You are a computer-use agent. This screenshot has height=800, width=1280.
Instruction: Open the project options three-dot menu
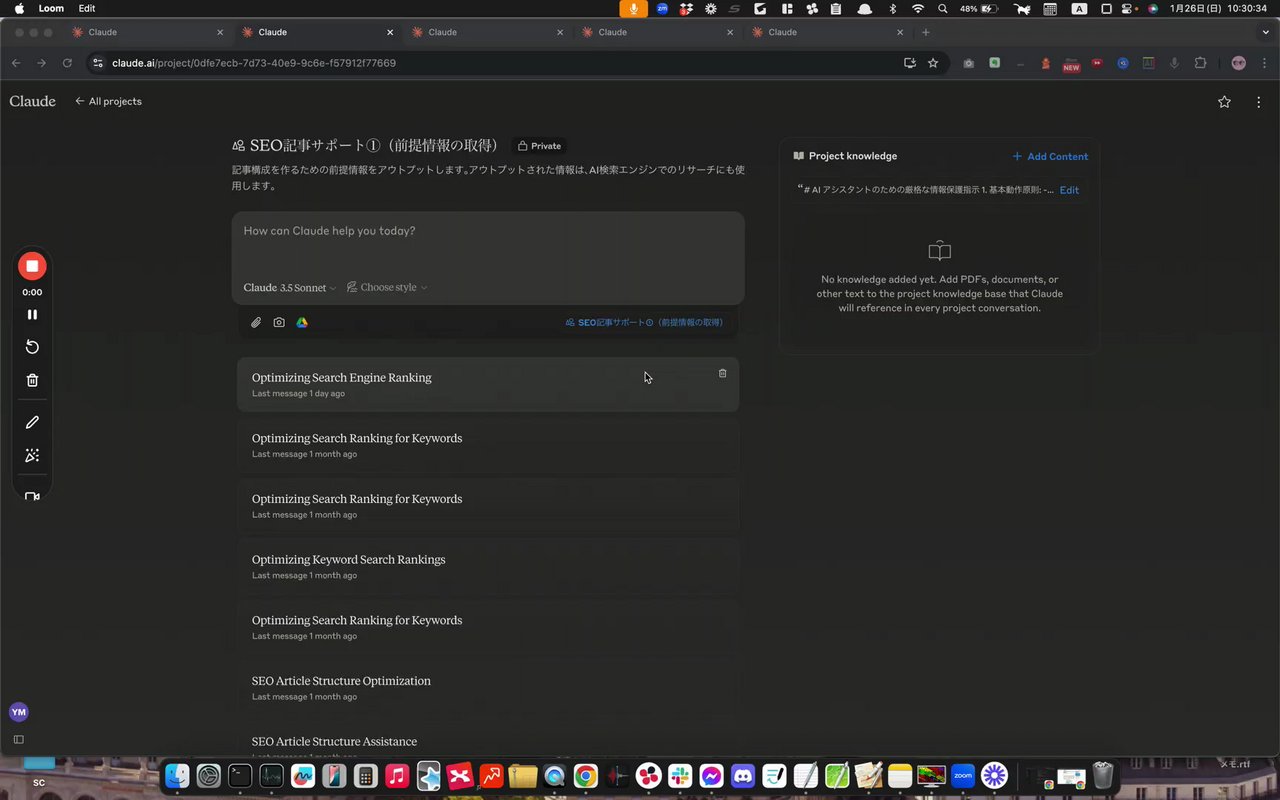[1258, 101]
